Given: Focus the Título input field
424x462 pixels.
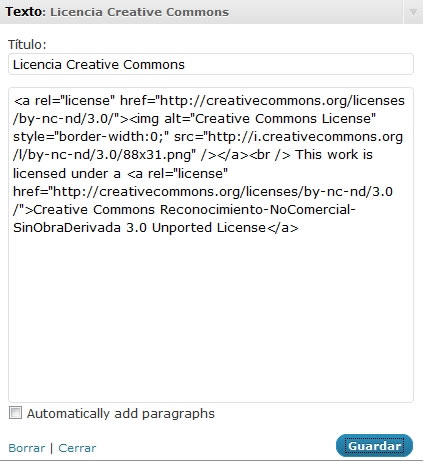Looking at the screenshot, I should pyautogui.click(x=211, y=64).
